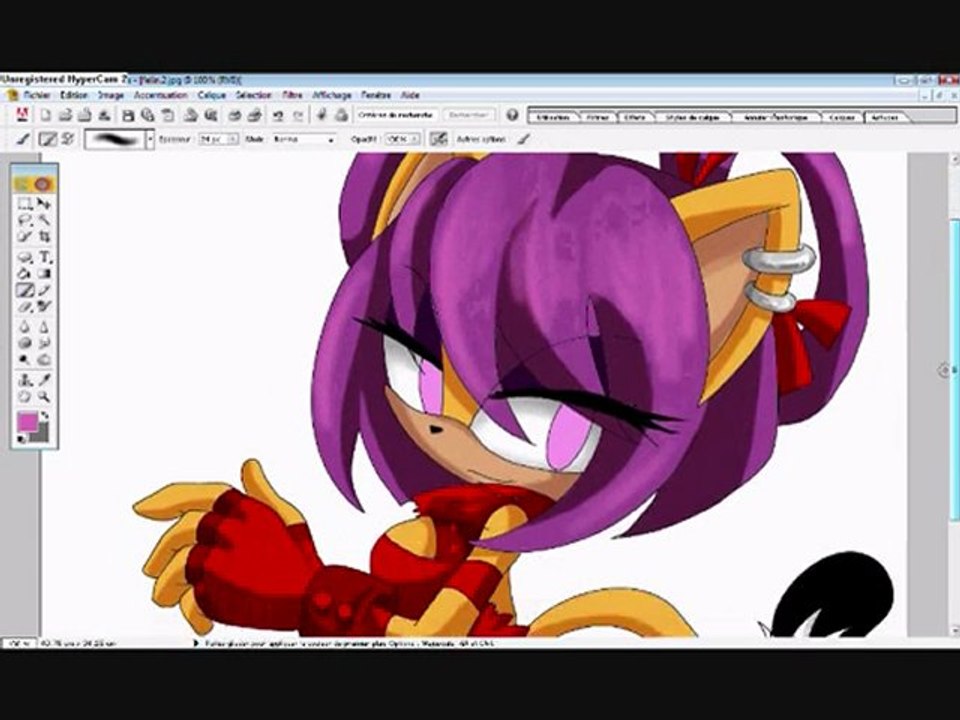Choose Brush mode in options bar
Screen dimensions: 960x720
pyautogui.click(x=48, y=139)
